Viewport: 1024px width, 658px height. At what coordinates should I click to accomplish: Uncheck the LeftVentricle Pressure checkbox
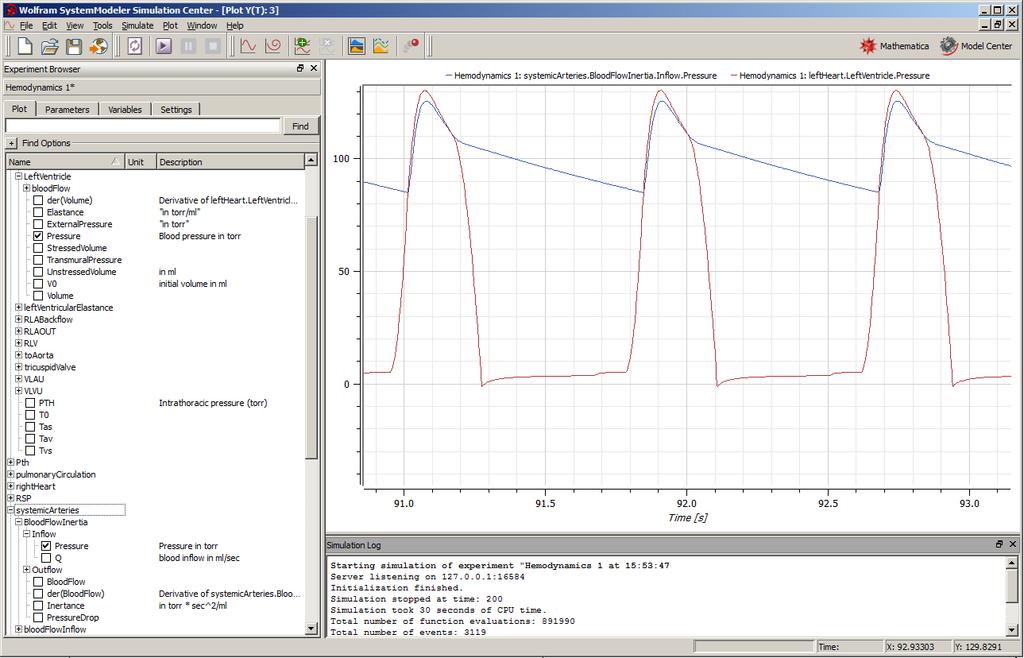coord(38,236)
